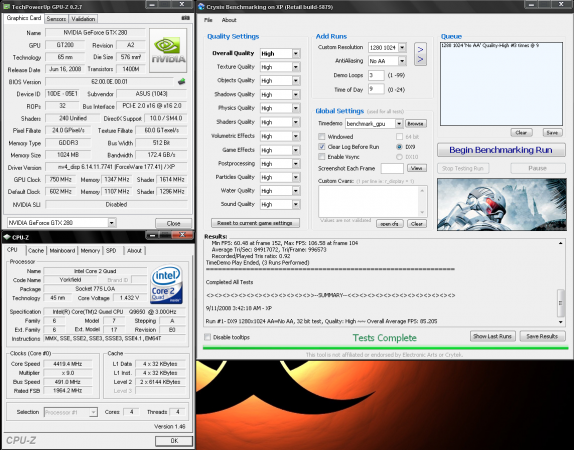Viewport: 574px width, 450px height.
Task: Switch to CPU-Z Mainboard tab
Action: (62, 251)
